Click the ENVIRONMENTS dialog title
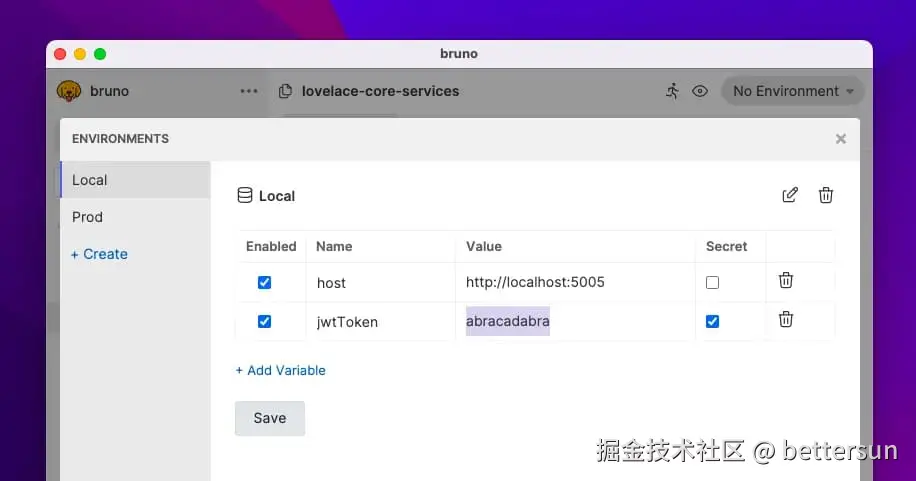This screenshot has height=481, width=916. point(120,139)
